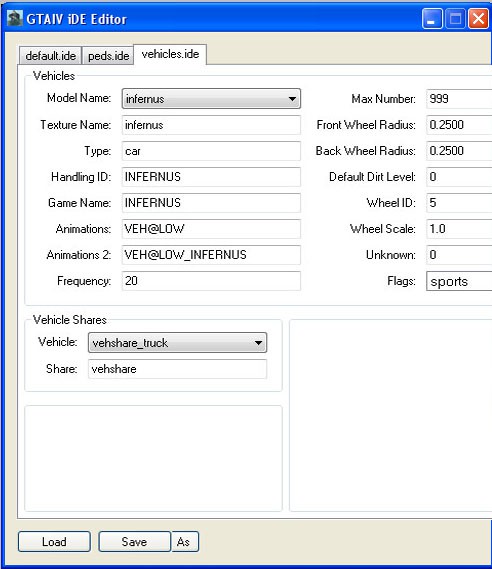Click the Frequency field showing 20

(211, 281)
